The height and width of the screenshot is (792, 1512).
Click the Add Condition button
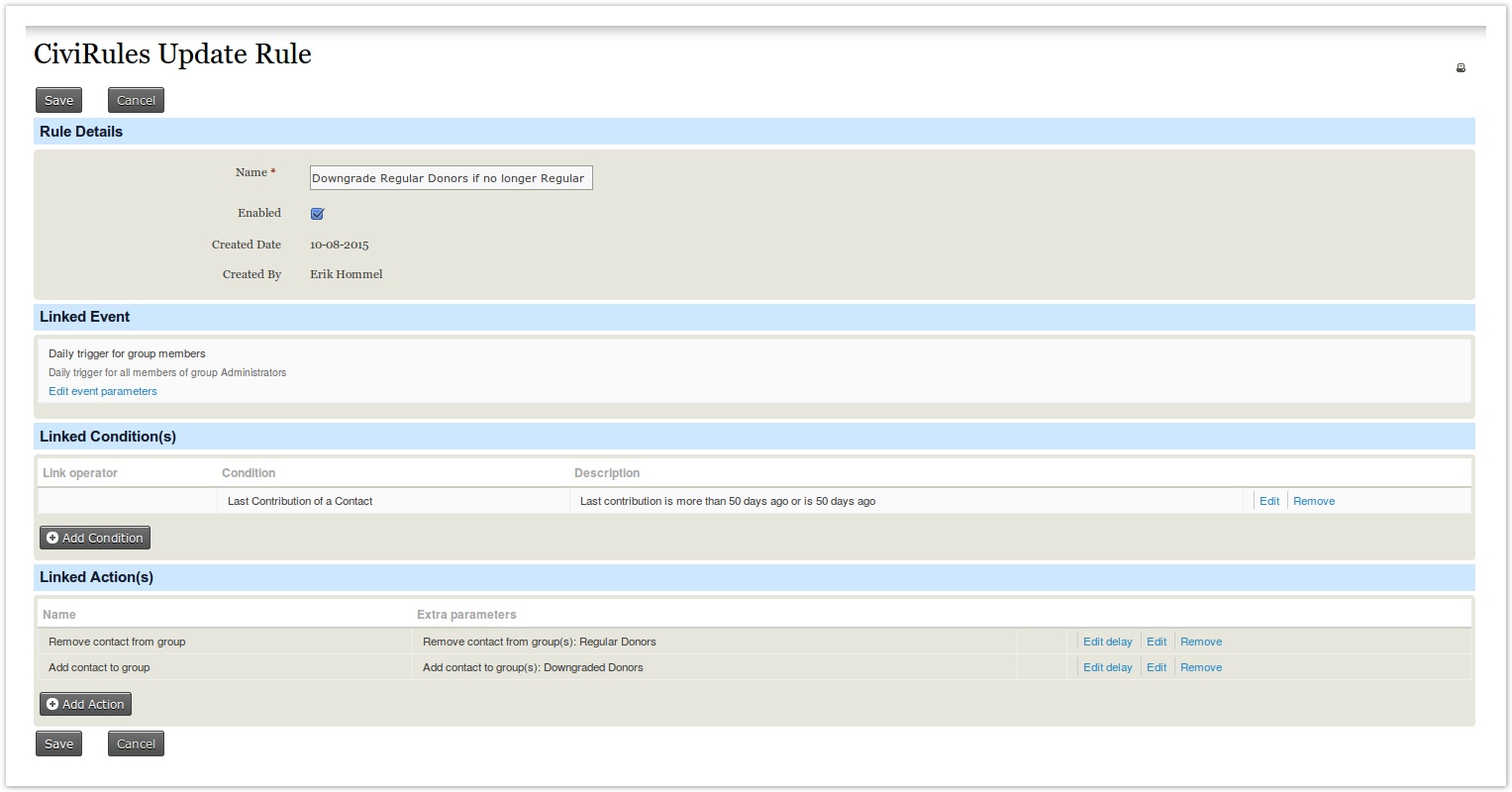coord(95,538)
